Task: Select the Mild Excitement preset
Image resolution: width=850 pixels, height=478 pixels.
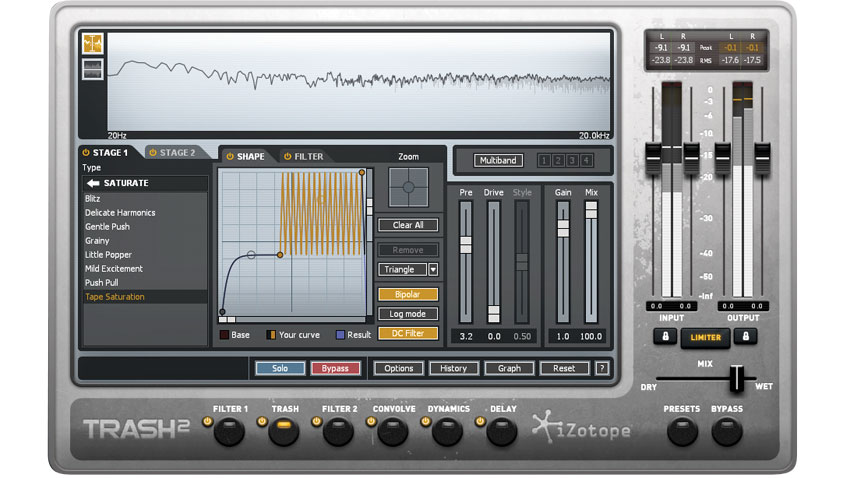Action: (145, 269)
